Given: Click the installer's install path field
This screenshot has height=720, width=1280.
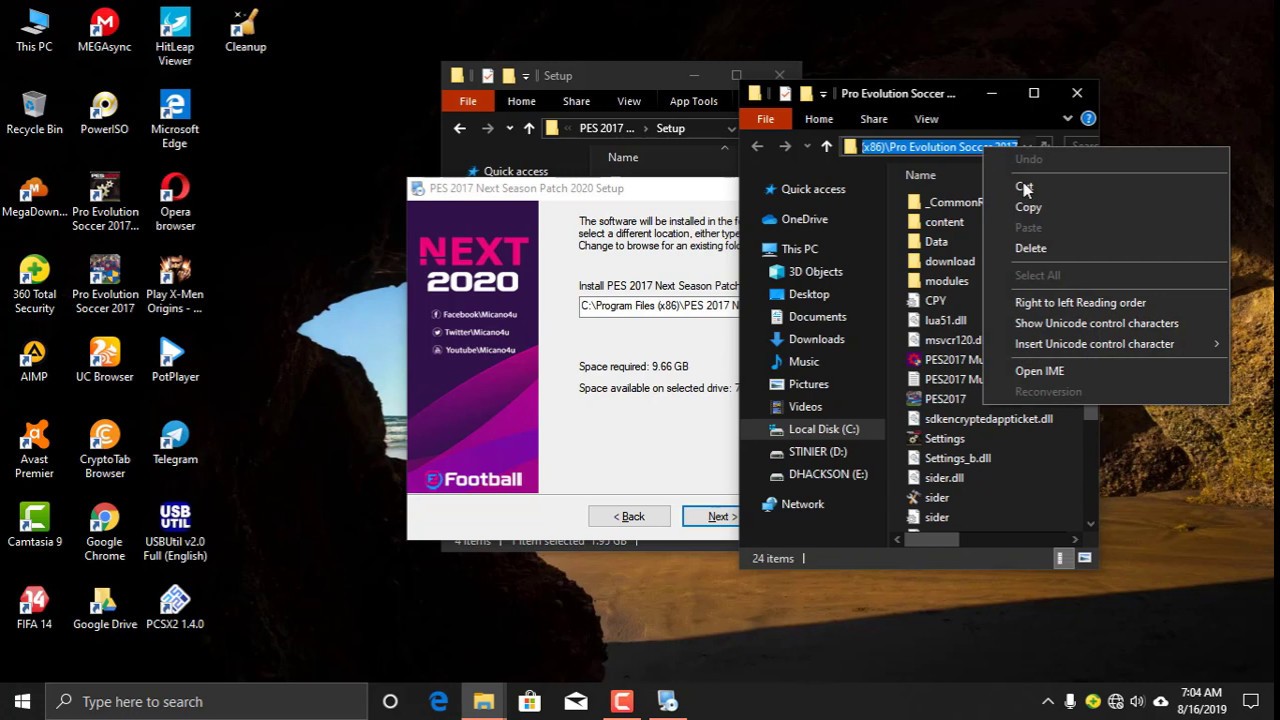Looking at the screenshot, I should click(x=659, y=306).
